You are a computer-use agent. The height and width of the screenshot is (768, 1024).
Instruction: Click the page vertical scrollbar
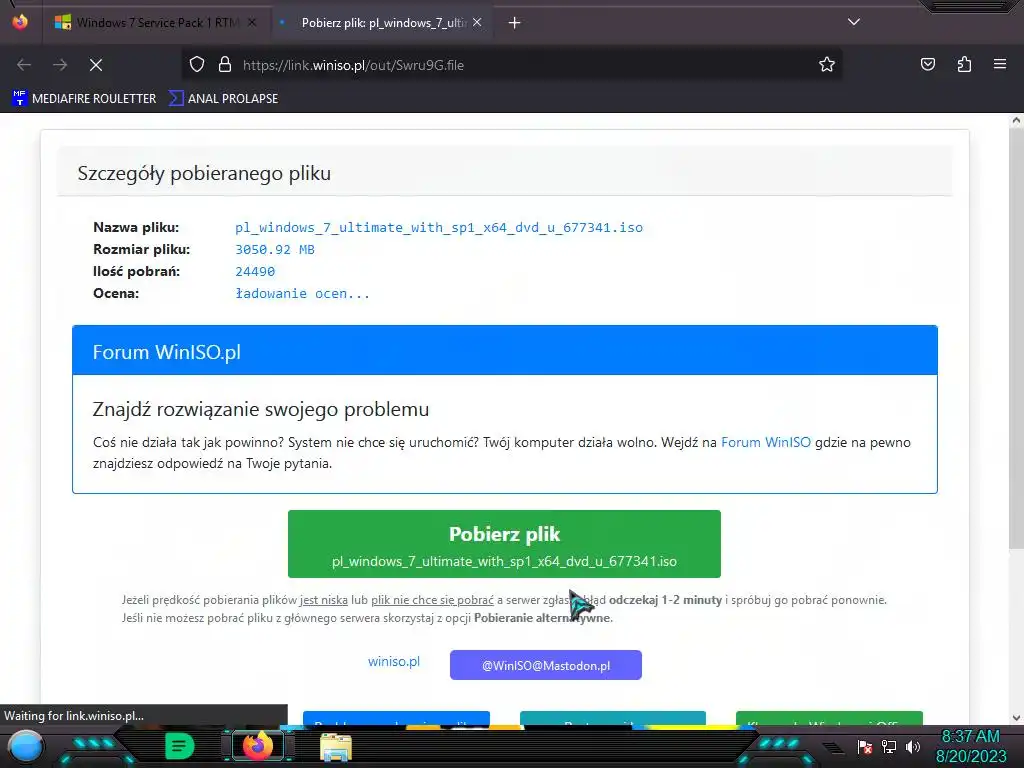[1016, 340]
